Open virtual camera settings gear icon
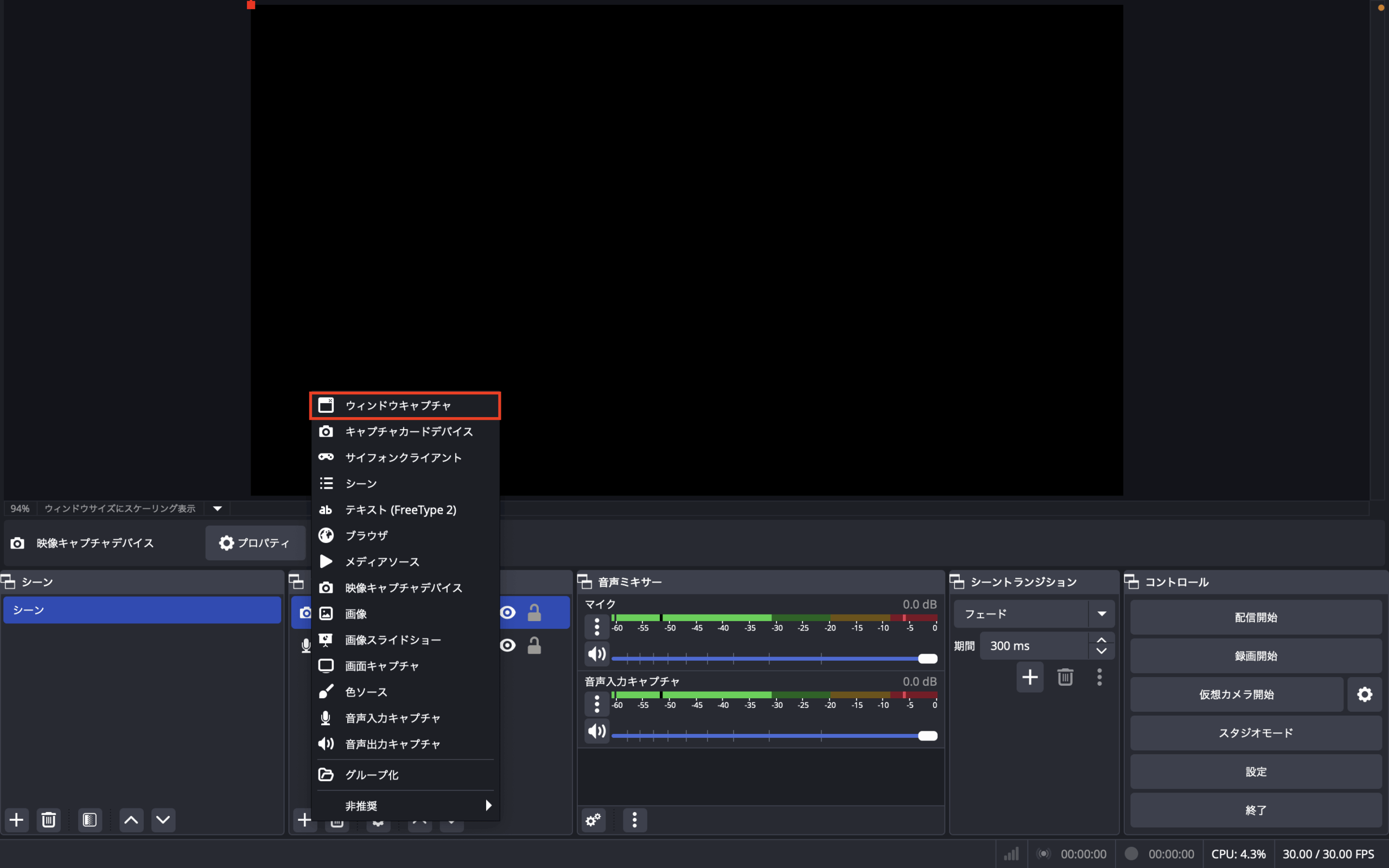Viewport: 1389px width, 868px height. pyautogui.click(x=1365, y=694)
